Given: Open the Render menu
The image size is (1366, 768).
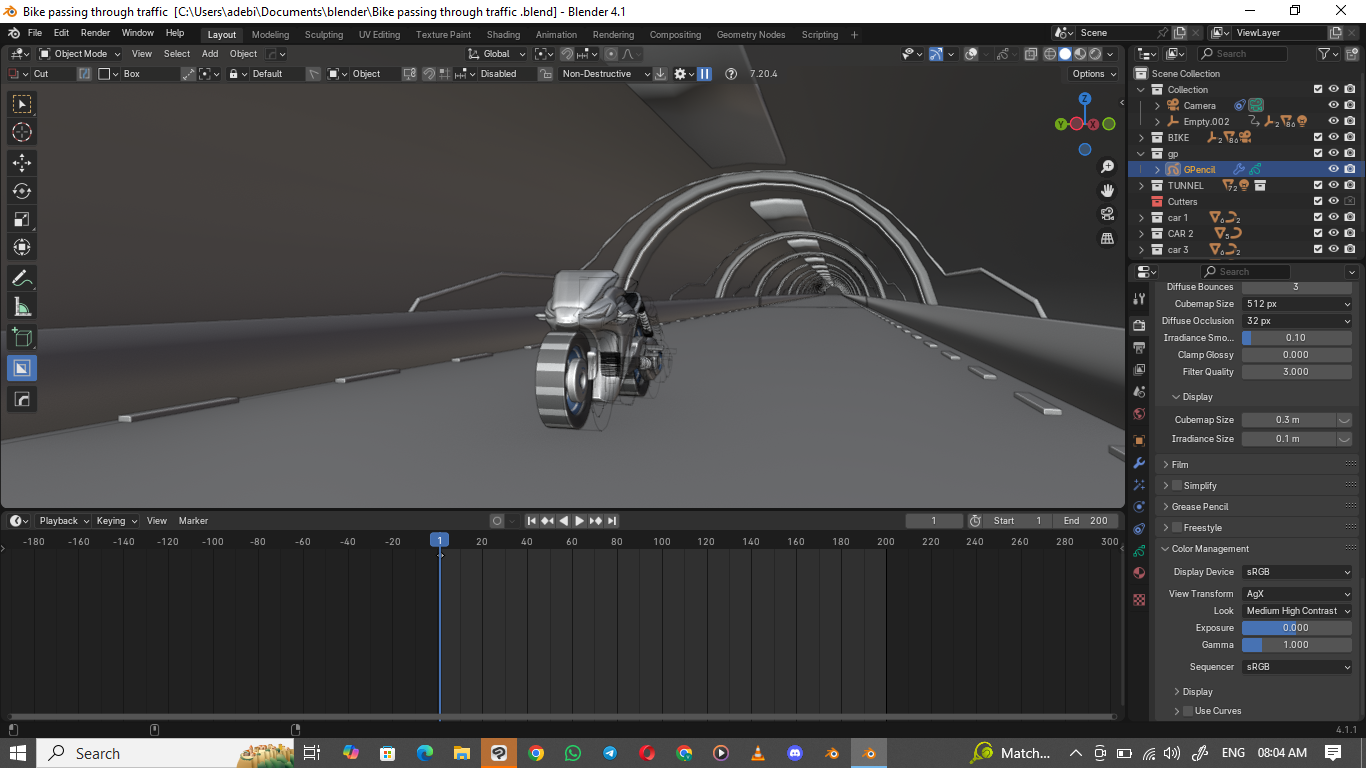Looking at the screenshot, I should (x=95, y=33).
